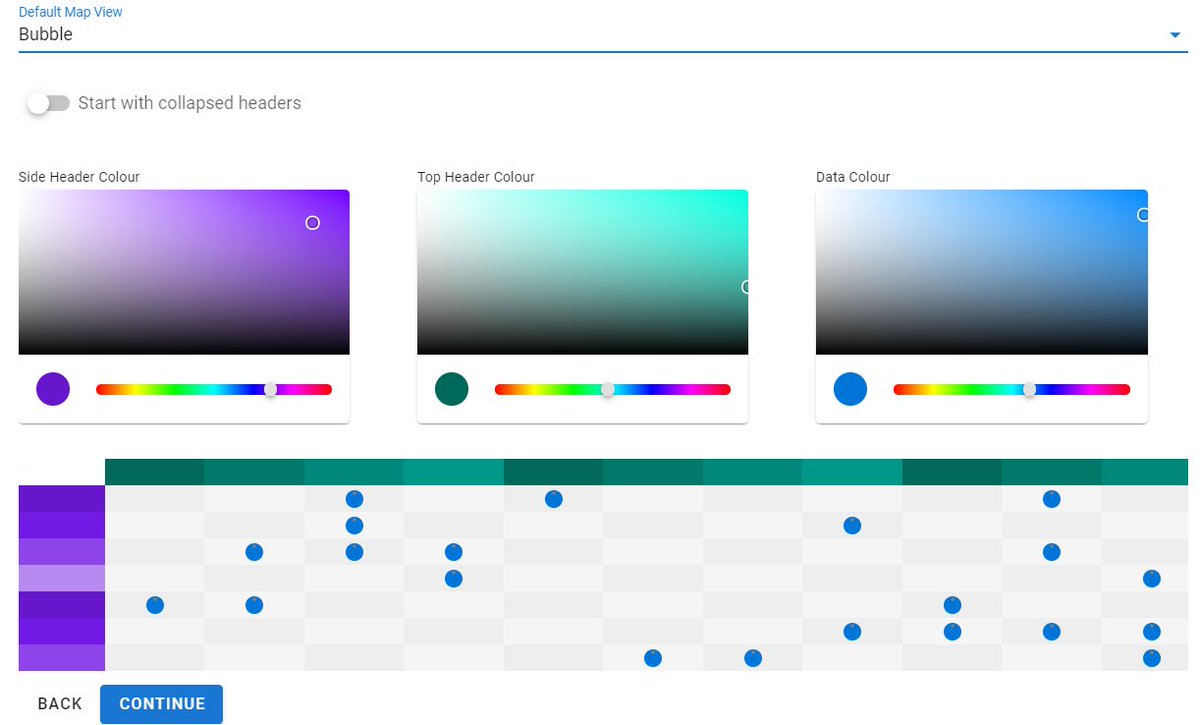The image size is (1200, 725).
Task: Click the blue Data Colour swatch
Action: click(849, 389)
